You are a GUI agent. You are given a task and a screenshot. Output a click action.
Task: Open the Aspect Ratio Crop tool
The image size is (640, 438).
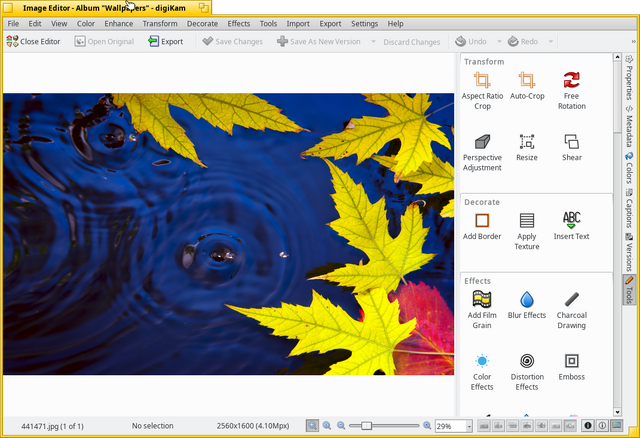(482, 91)
